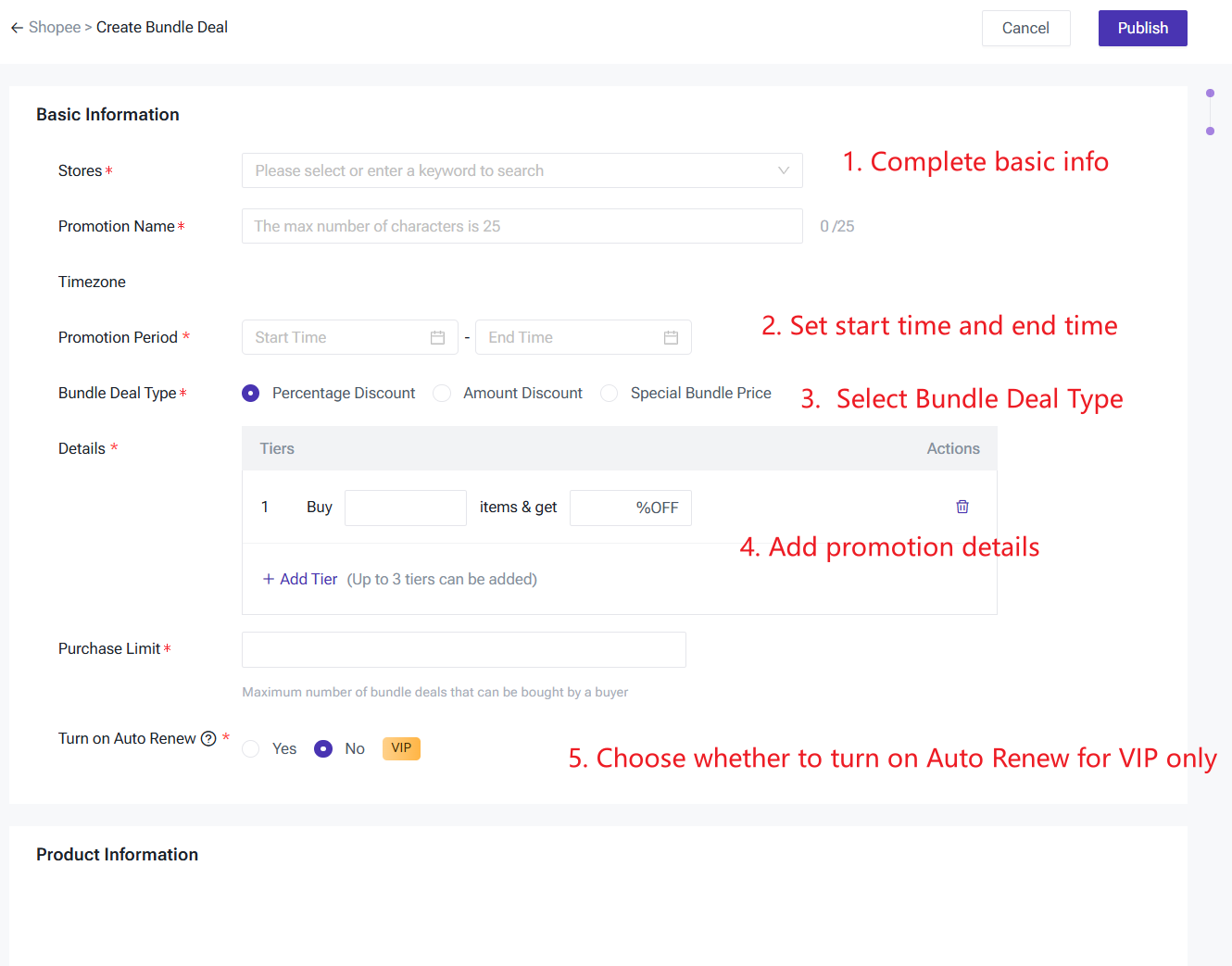Focus the Promotion Name input field
Screen dimensions: 1232x966
(522, 226)
